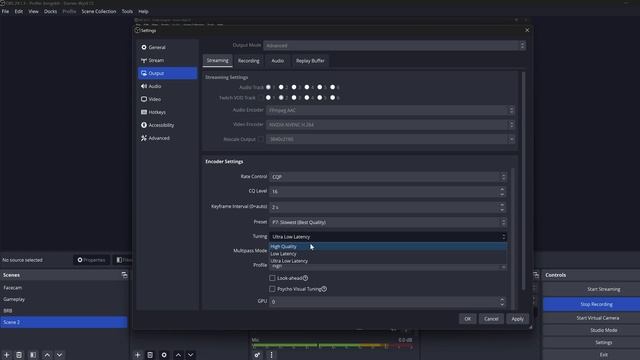The image size is (640, 360).
Task: Select Audio Track 1 radio button
Action: [268, 87]
